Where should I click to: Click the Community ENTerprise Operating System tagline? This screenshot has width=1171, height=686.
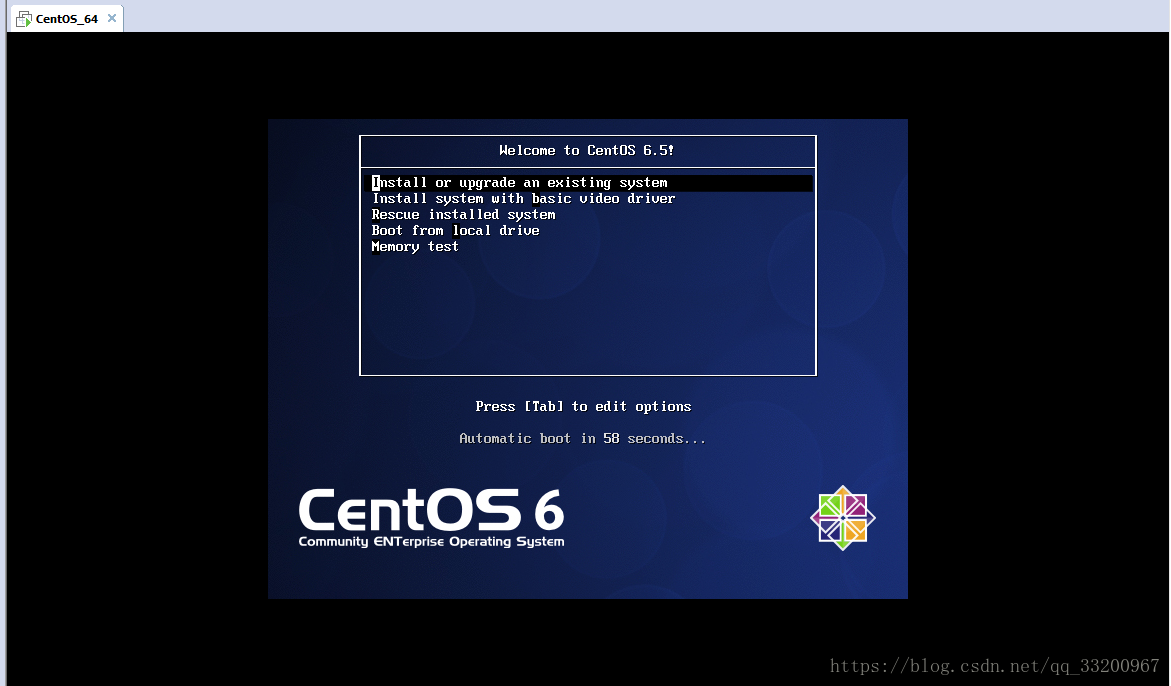point(431,542)
